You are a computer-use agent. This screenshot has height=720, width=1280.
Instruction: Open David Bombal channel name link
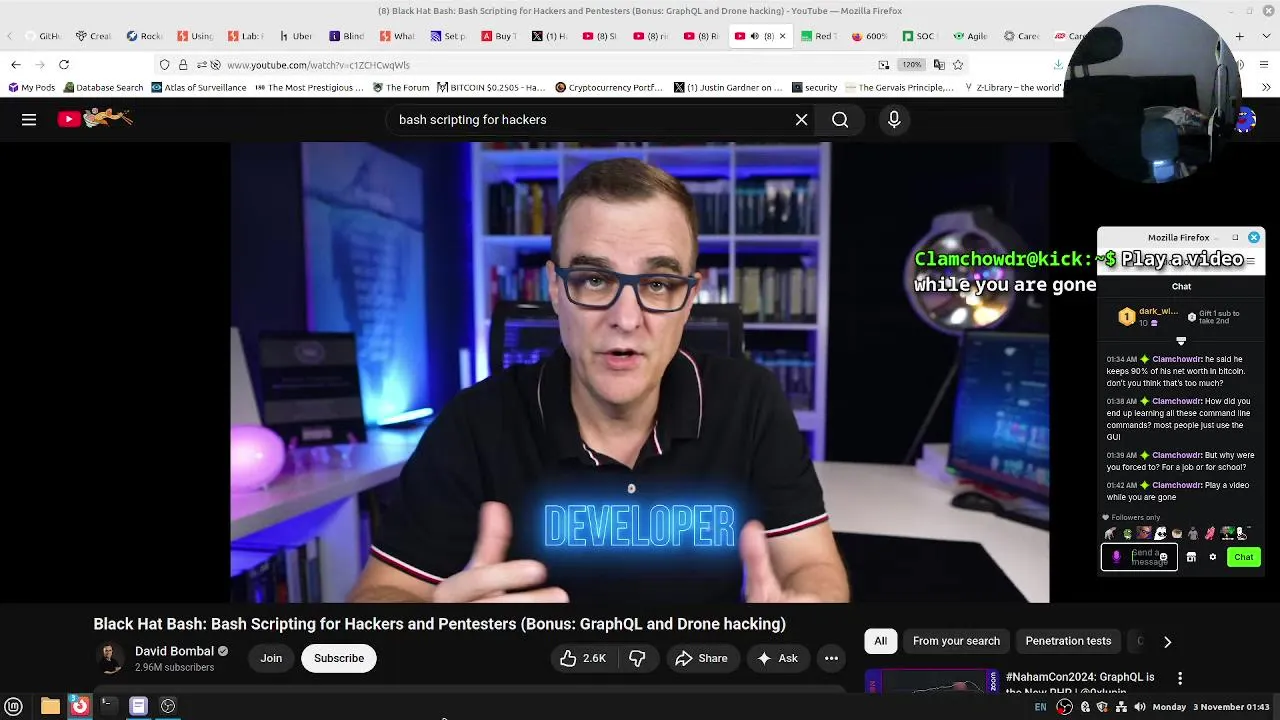point(174,651)
